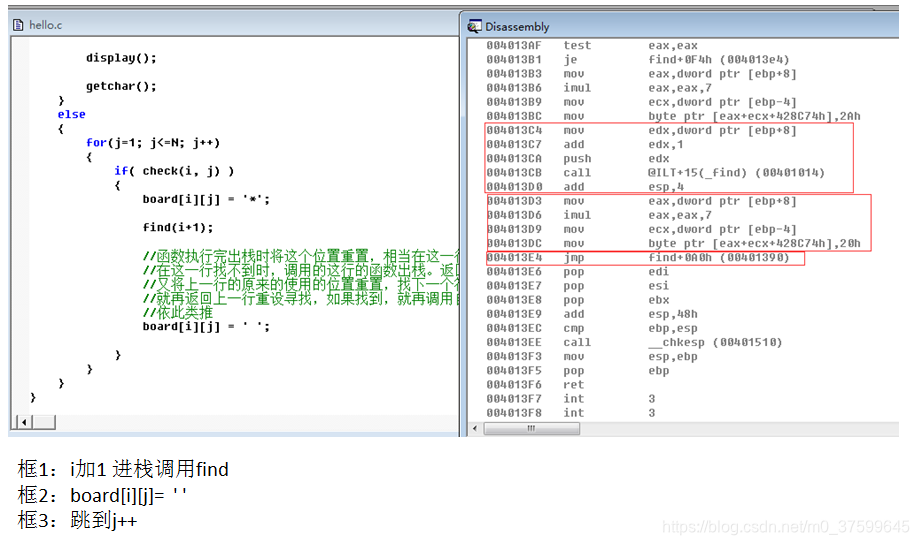The height and width of the screenshot is (545, 919).
Task: Click the 004013CA push edx line
Action: tap(578, 158)
